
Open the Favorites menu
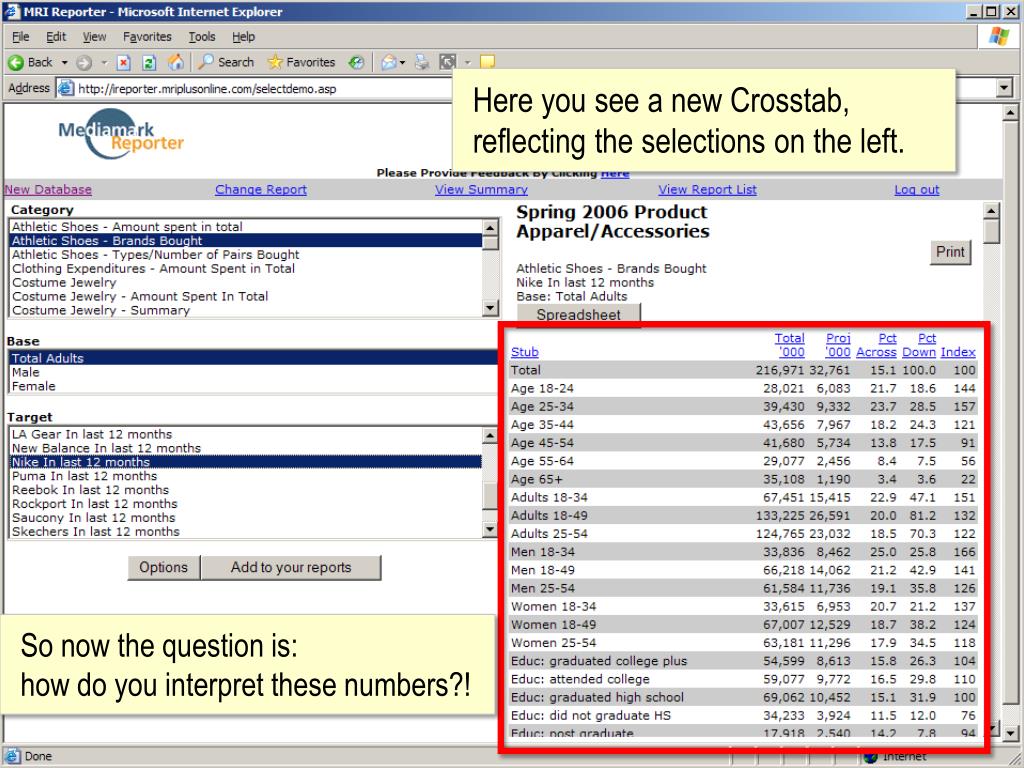(147, 37)
